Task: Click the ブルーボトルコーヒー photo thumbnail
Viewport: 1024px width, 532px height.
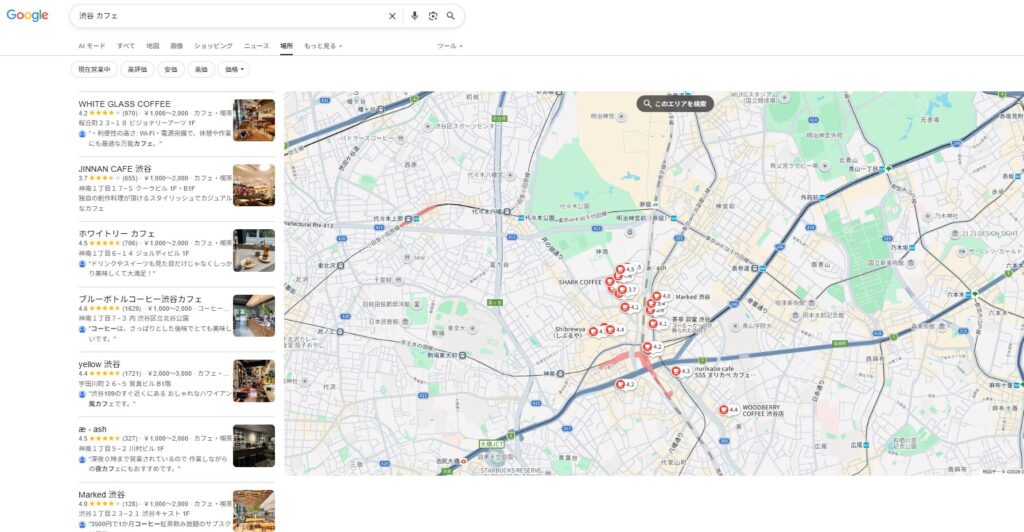Action: click(x=254, y=316)
